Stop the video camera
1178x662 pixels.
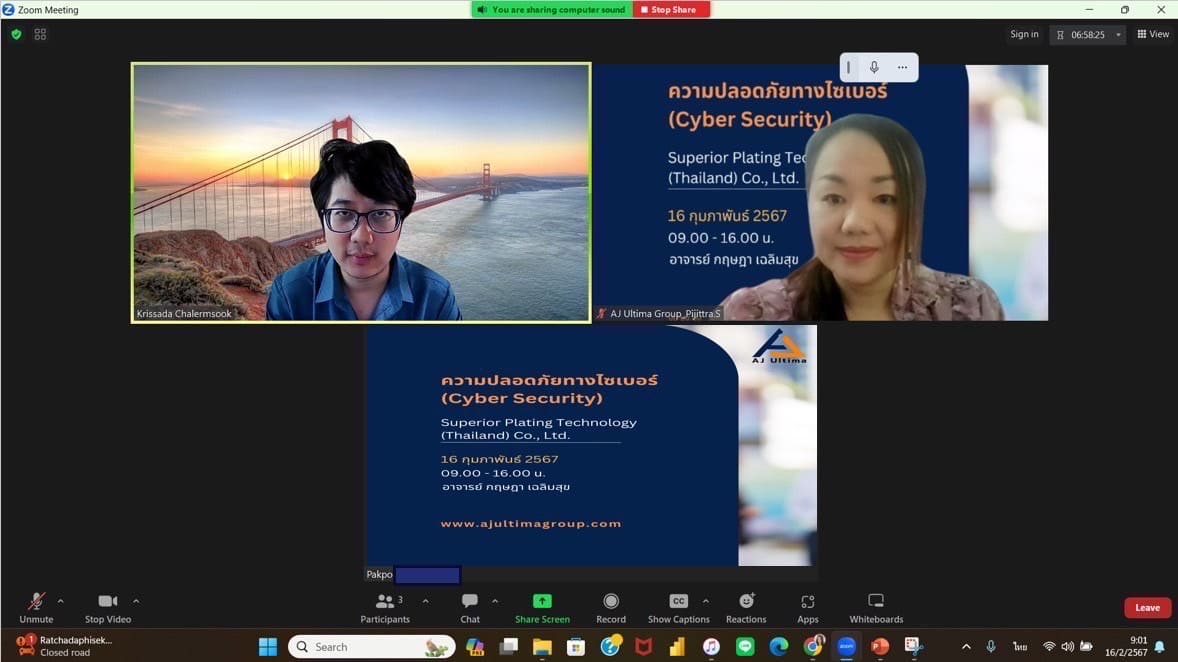107,608
